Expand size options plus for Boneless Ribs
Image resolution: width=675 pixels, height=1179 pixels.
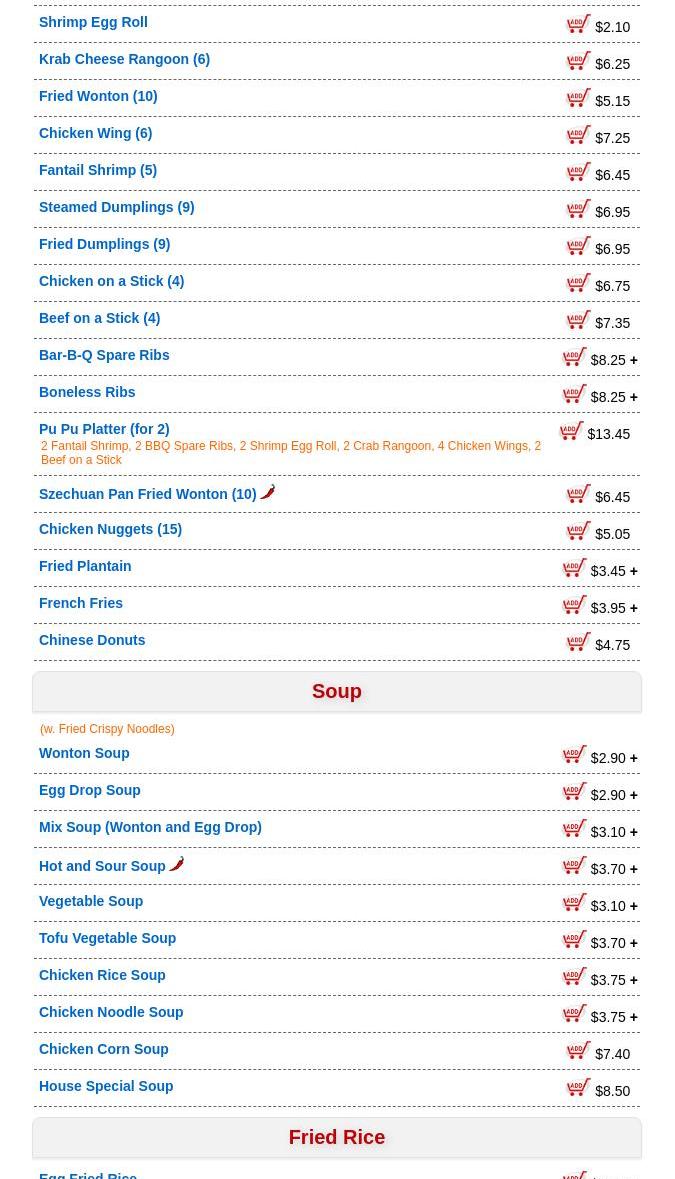click(634, 397)
